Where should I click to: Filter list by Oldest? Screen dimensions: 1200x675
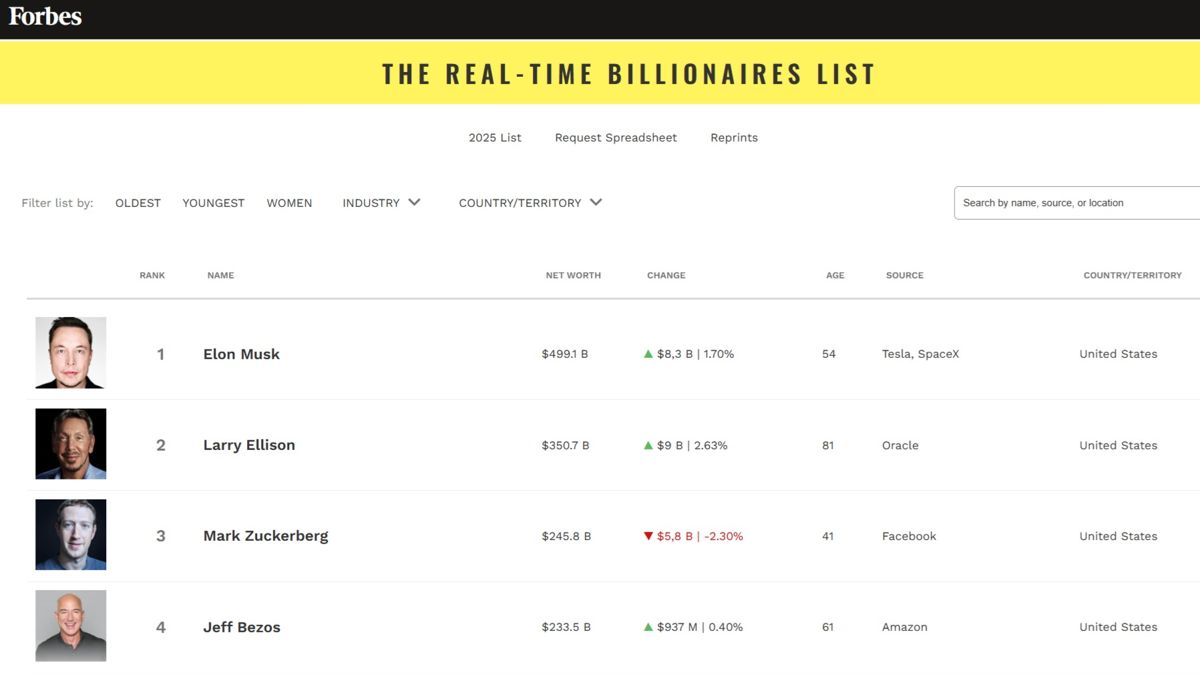(x=138, y=203)
